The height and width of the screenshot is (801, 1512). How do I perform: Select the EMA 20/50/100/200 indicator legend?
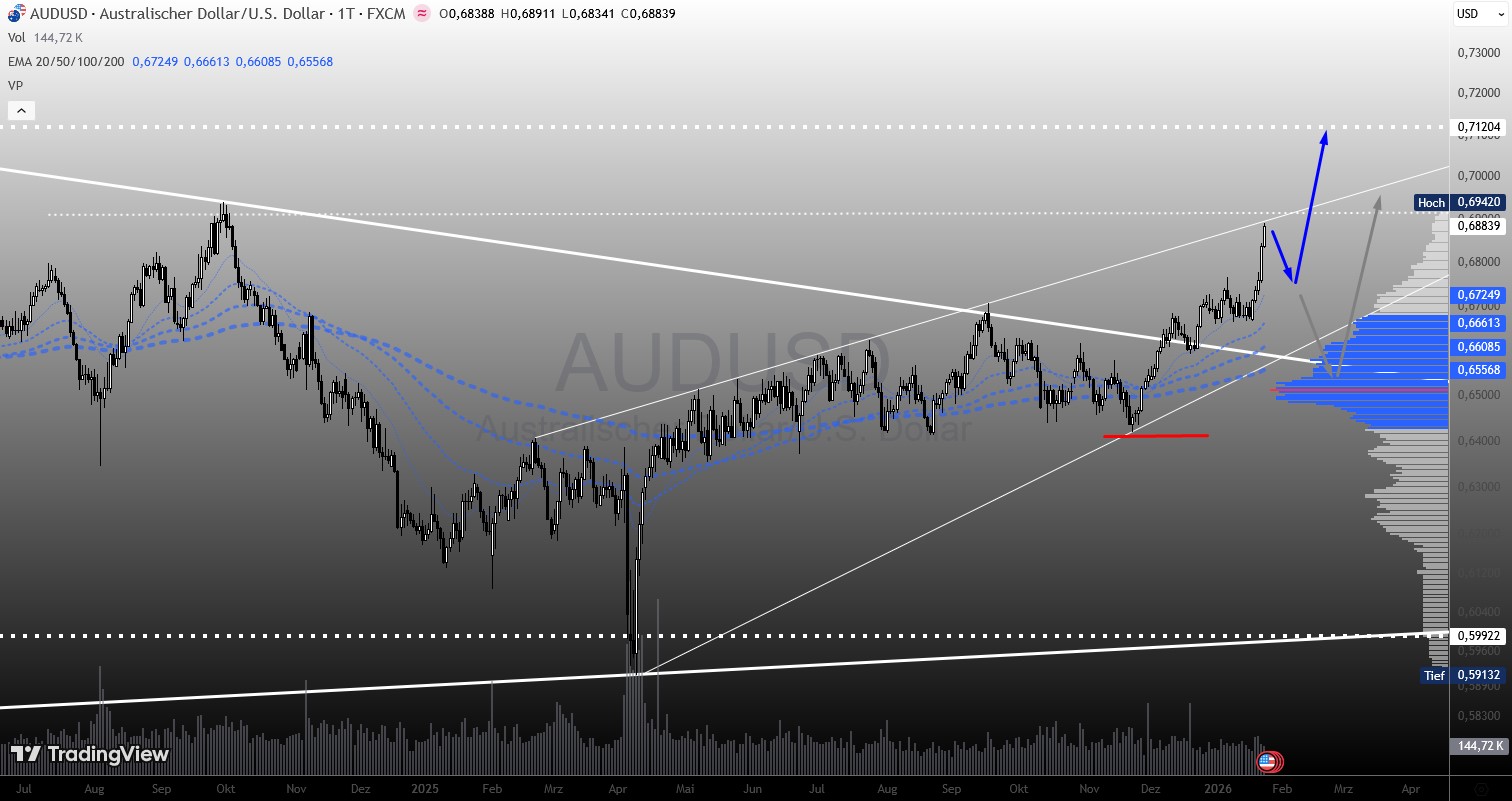[67, 62]
